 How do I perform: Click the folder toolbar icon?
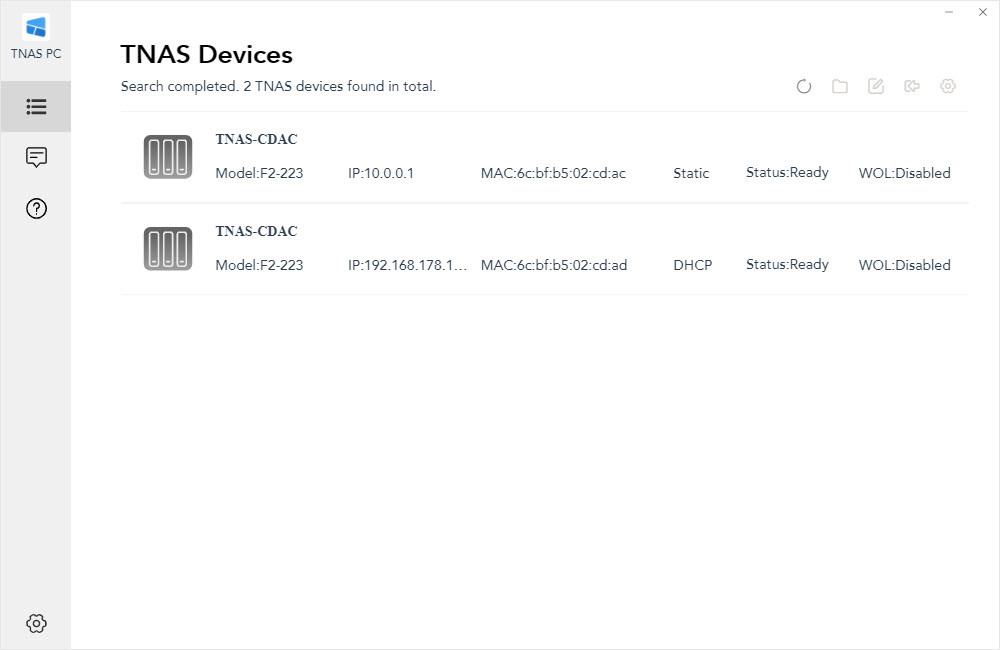coord(840,86)
